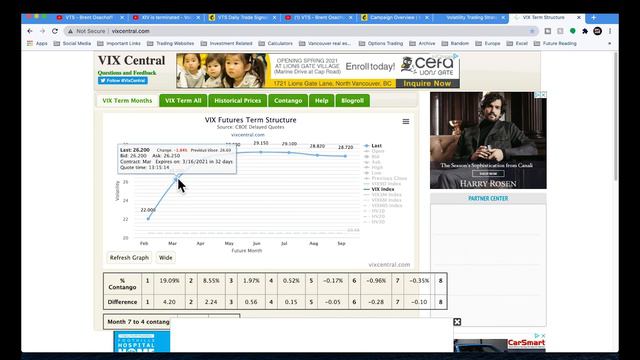Close the bottom overlay ad with X
This screenshot has height=360, width=640.
pyautogui.click(x=457, y=322)
